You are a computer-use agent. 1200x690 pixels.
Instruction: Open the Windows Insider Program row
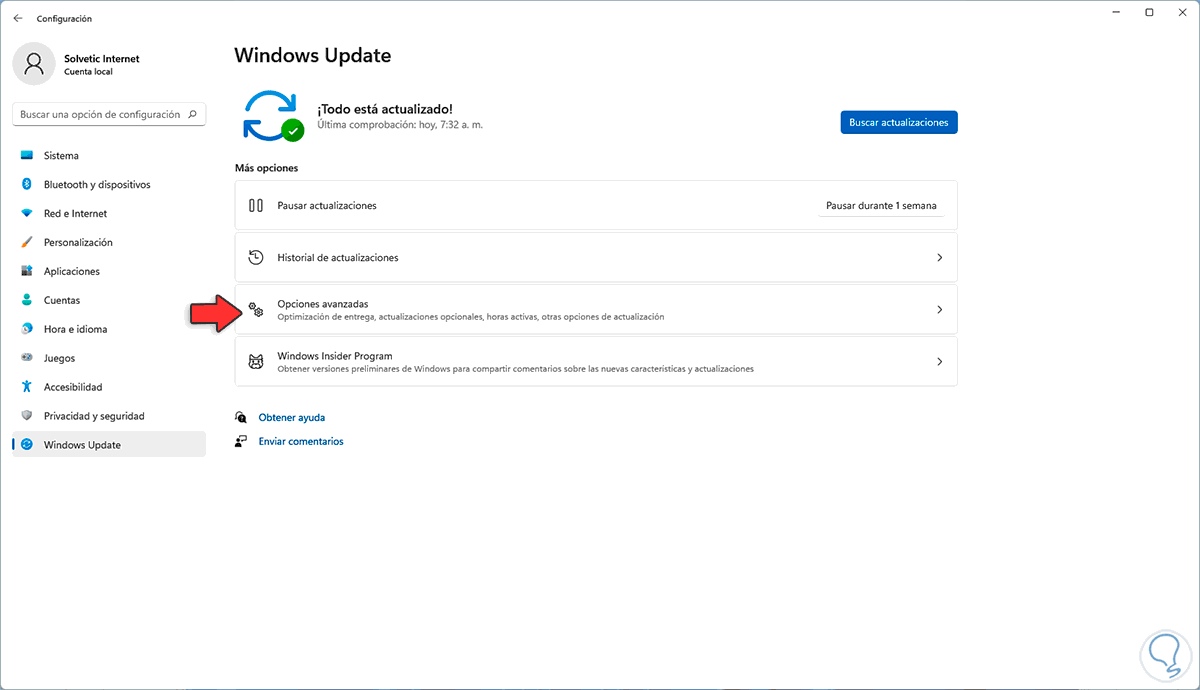596,361
